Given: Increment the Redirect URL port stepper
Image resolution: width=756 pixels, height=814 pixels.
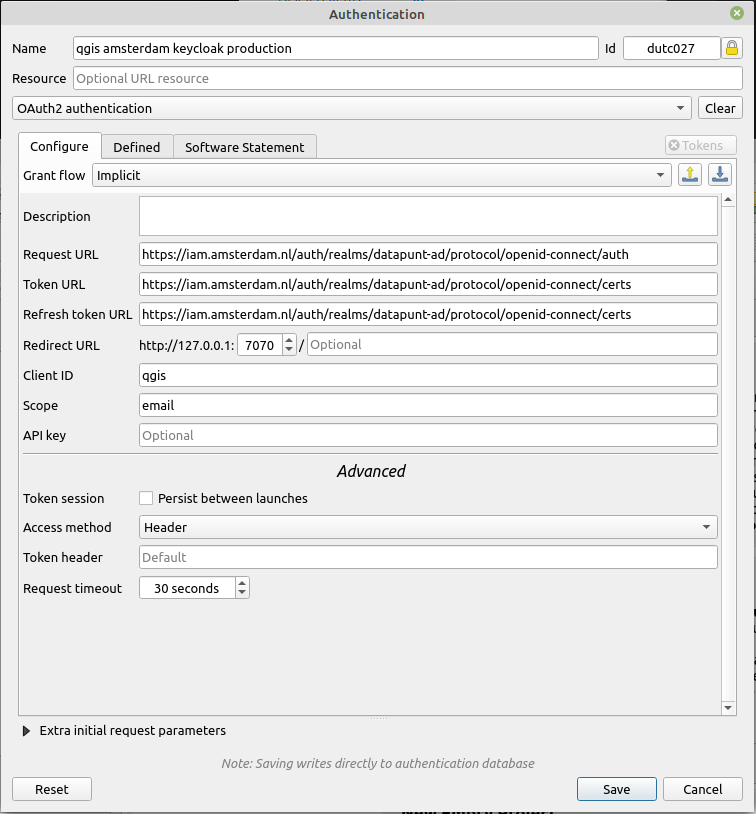Looking at the screenshot, I should click(291, 339).
